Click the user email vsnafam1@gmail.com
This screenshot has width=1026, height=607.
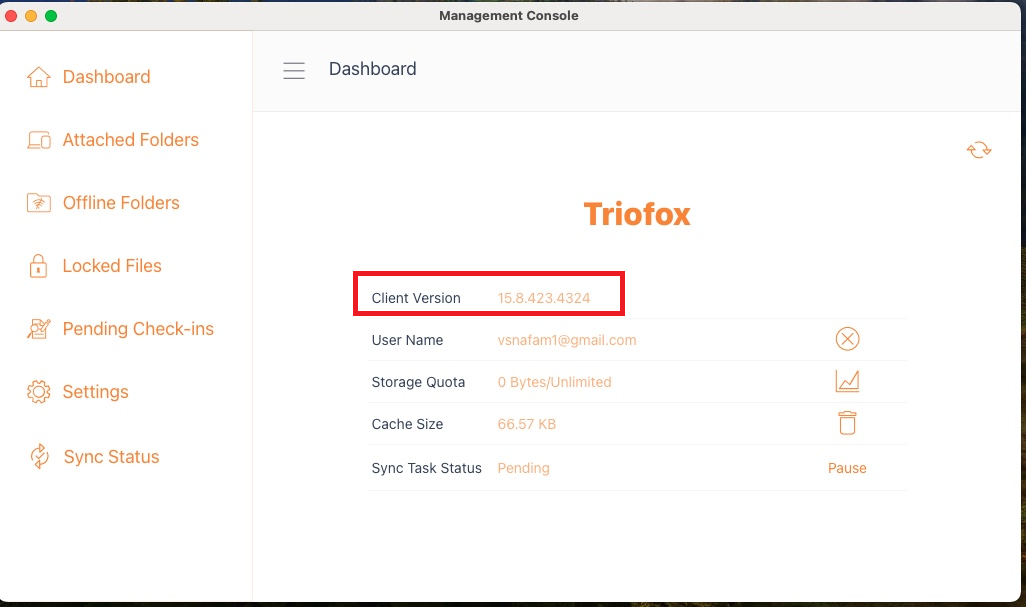click(x=567, y=340)
